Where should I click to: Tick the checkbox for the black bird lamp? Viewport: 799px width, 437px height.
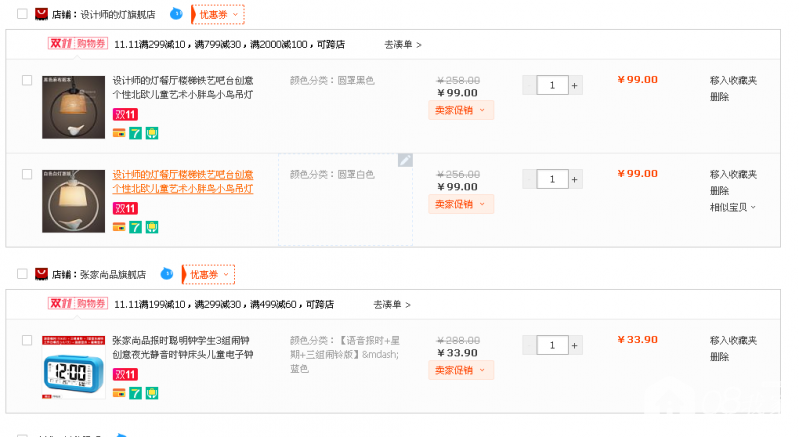click(27, 80)
